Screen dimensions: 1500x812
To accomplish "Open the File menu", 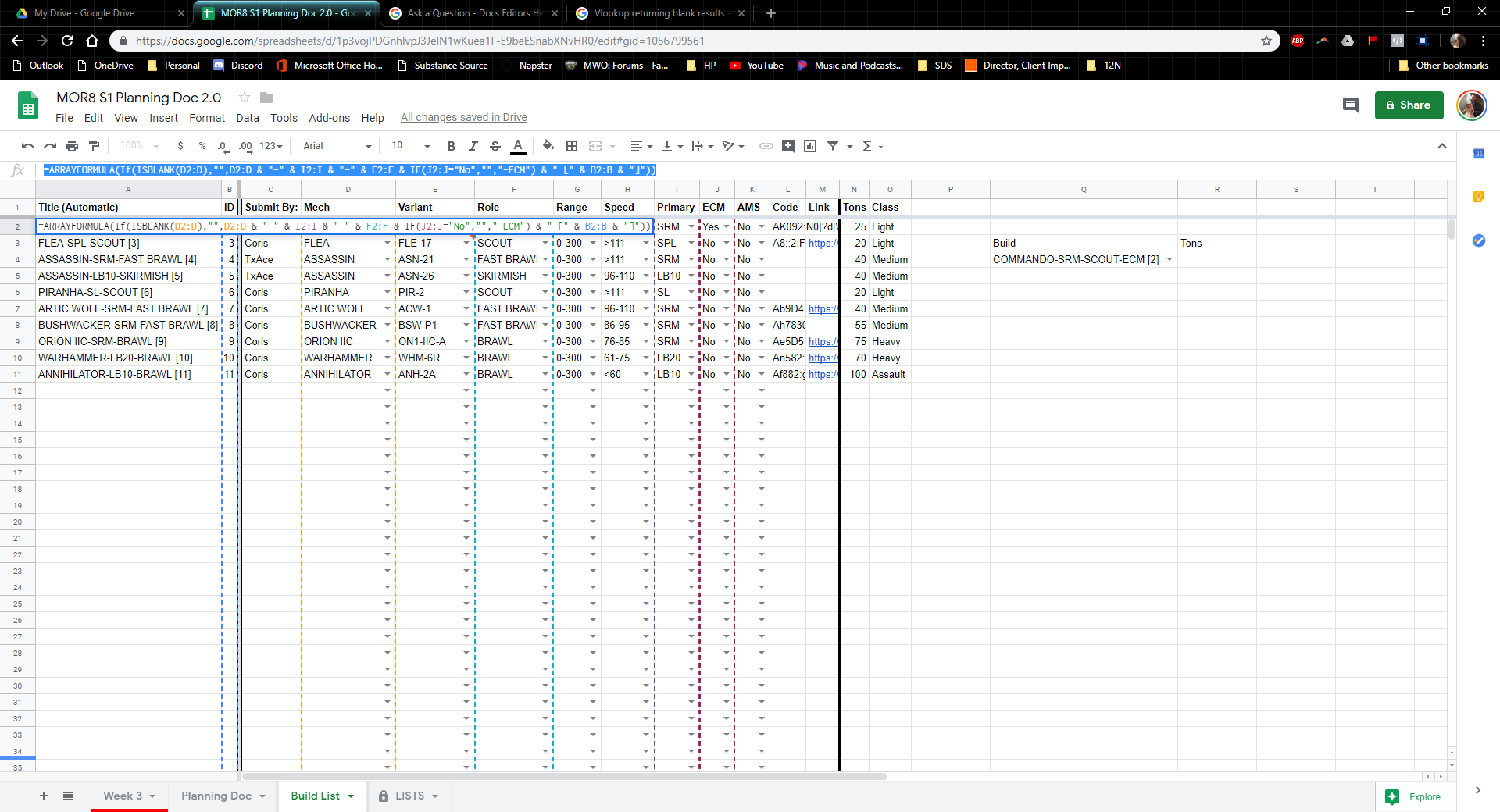I will 64,118.
